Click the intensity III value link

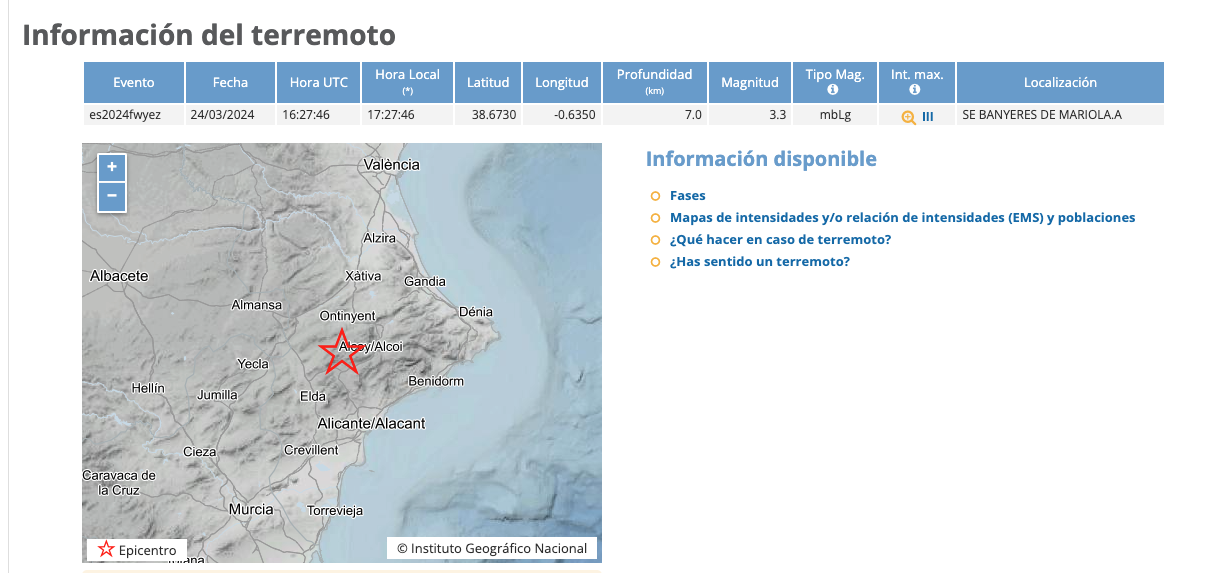[x=928, y=116]
